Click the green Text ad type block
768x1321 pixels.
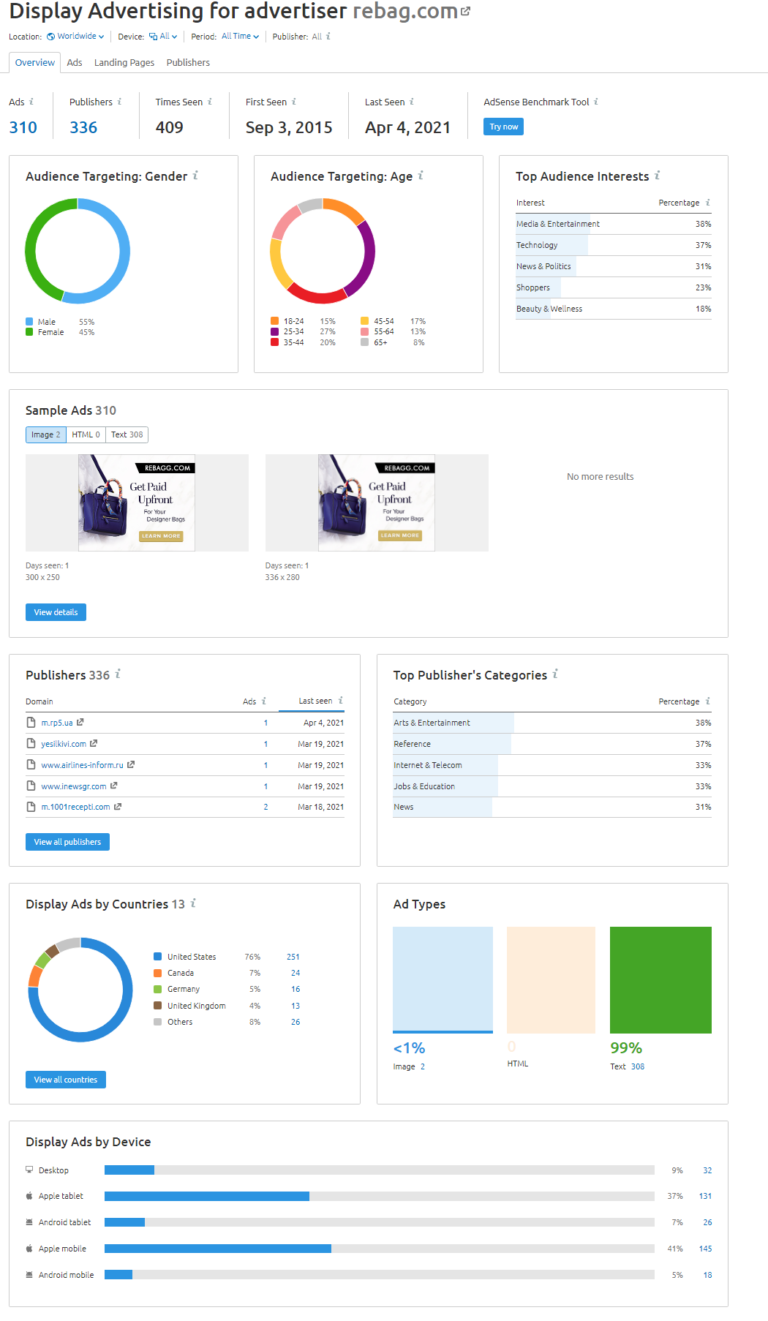pyautogui.click(x=661, y=980)
